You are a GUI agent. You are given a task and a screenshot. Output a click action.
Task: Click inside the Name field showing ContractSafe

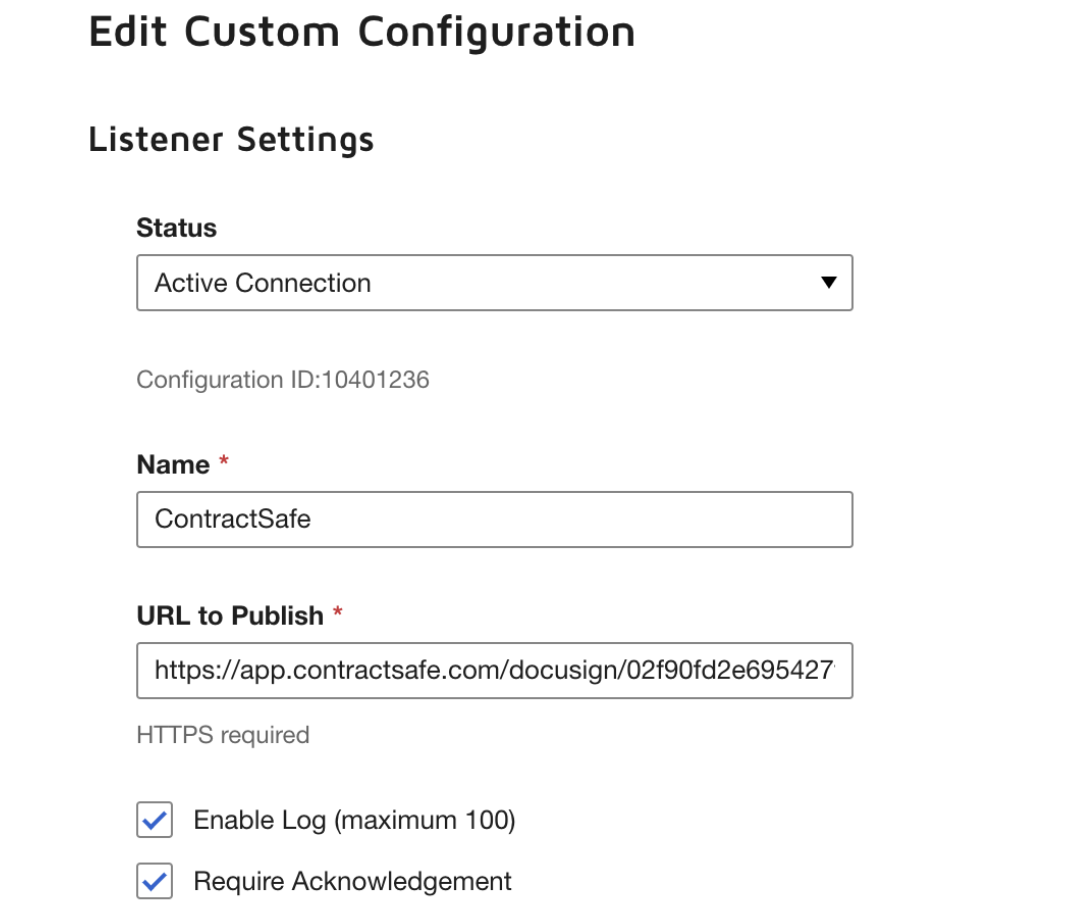(x=494, y=519)
